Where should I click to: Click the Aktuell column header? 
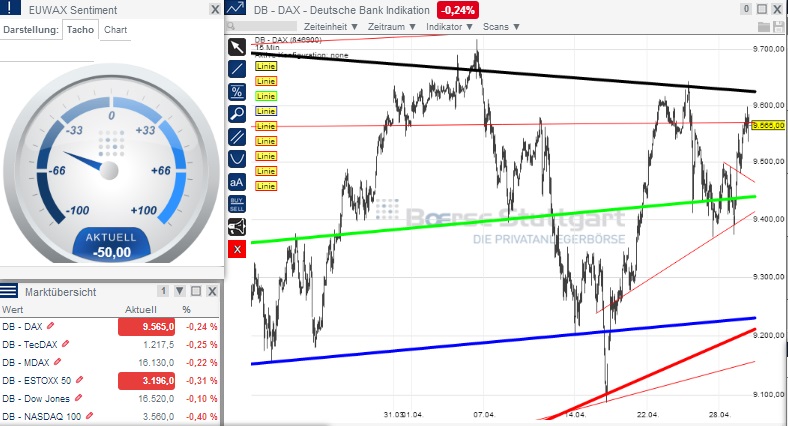point(141,309)
